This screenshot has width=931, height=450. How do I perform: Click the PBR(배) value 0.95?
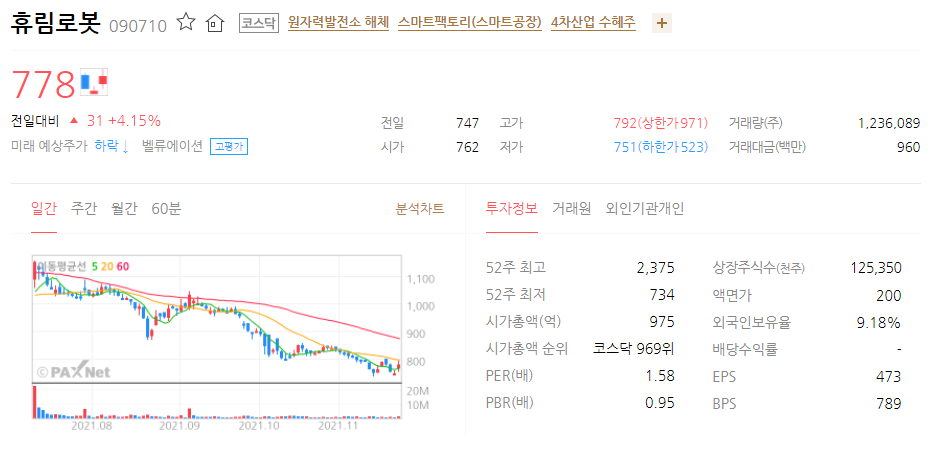[x=660, y=403]
